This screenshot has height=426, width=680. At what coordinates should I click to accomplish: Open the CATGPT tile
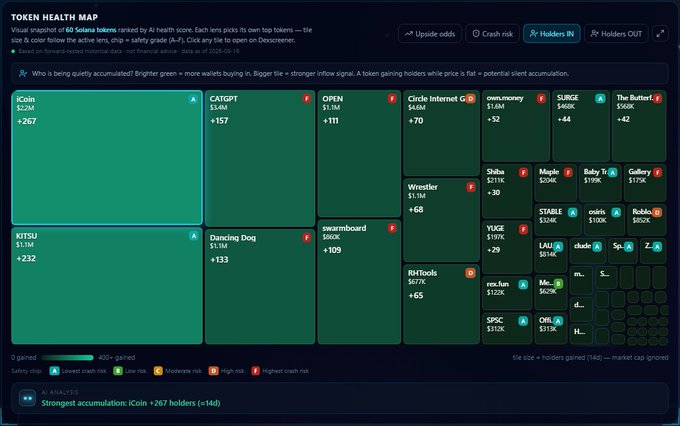tap(260, 158)
